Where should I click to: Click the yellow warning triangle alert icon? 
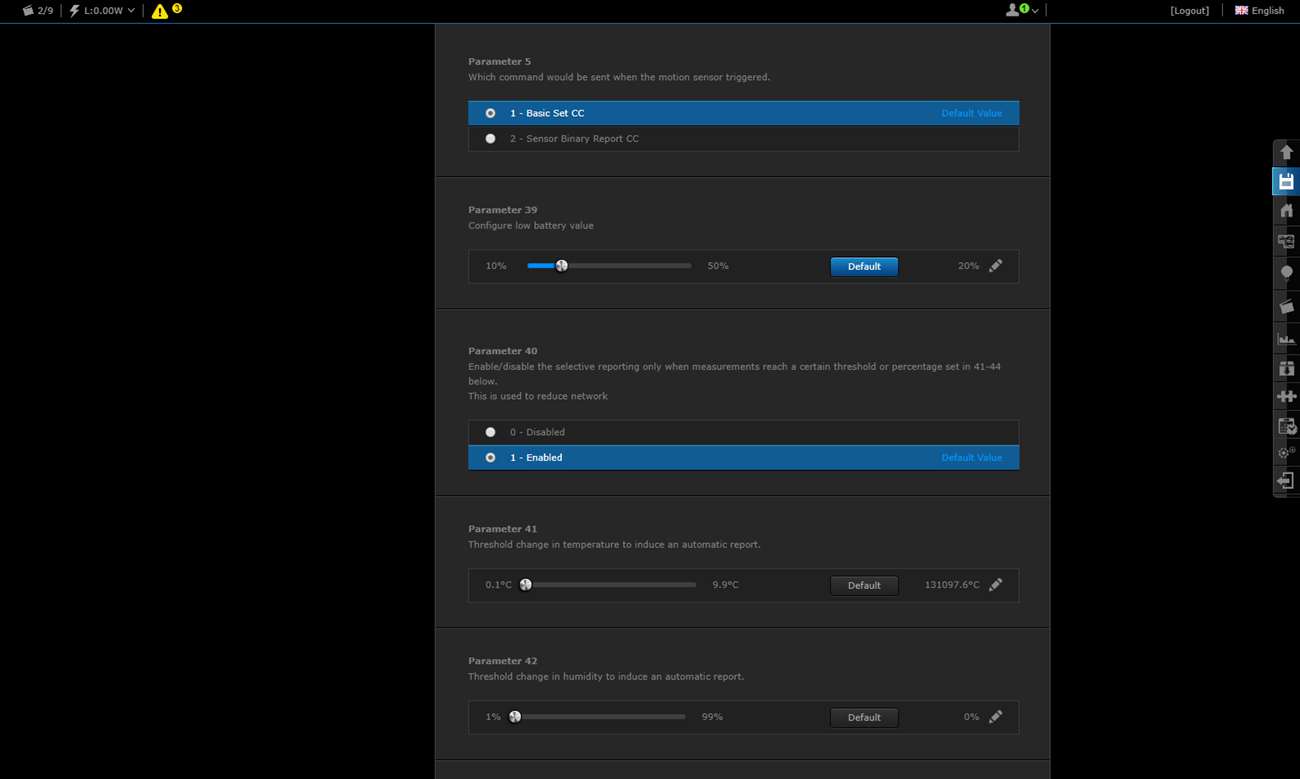click(x=160, y=11)
